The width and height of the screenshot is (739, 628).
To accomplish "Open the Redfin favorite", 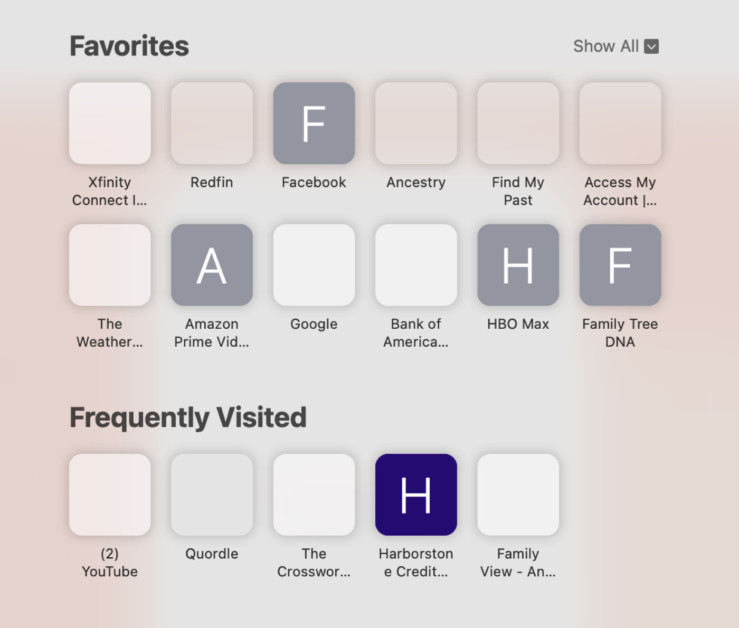I will [x=212, y=123].
